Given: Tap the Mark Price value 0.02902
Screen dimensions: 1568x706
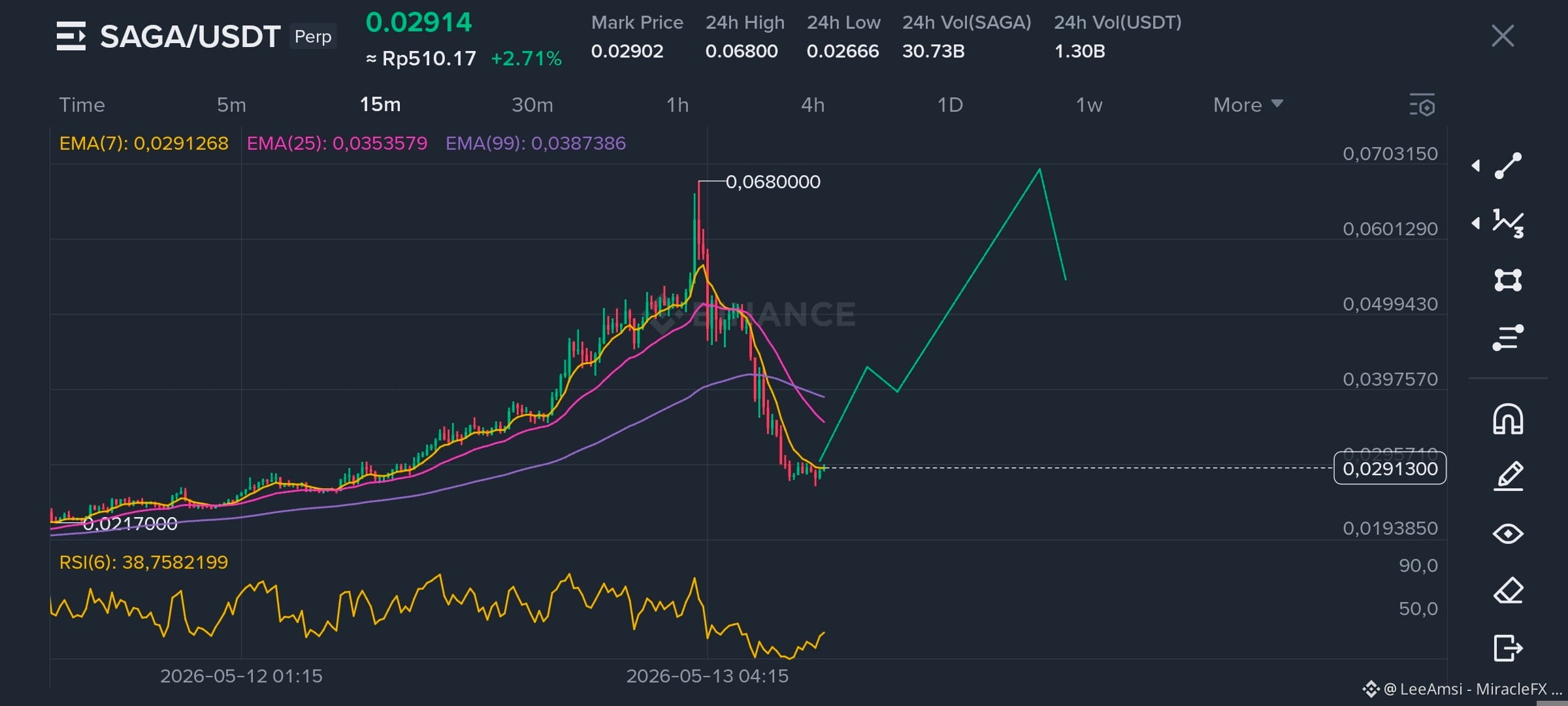Looking at the screenshot, I should pyautogui.click(x=627, y=51).
